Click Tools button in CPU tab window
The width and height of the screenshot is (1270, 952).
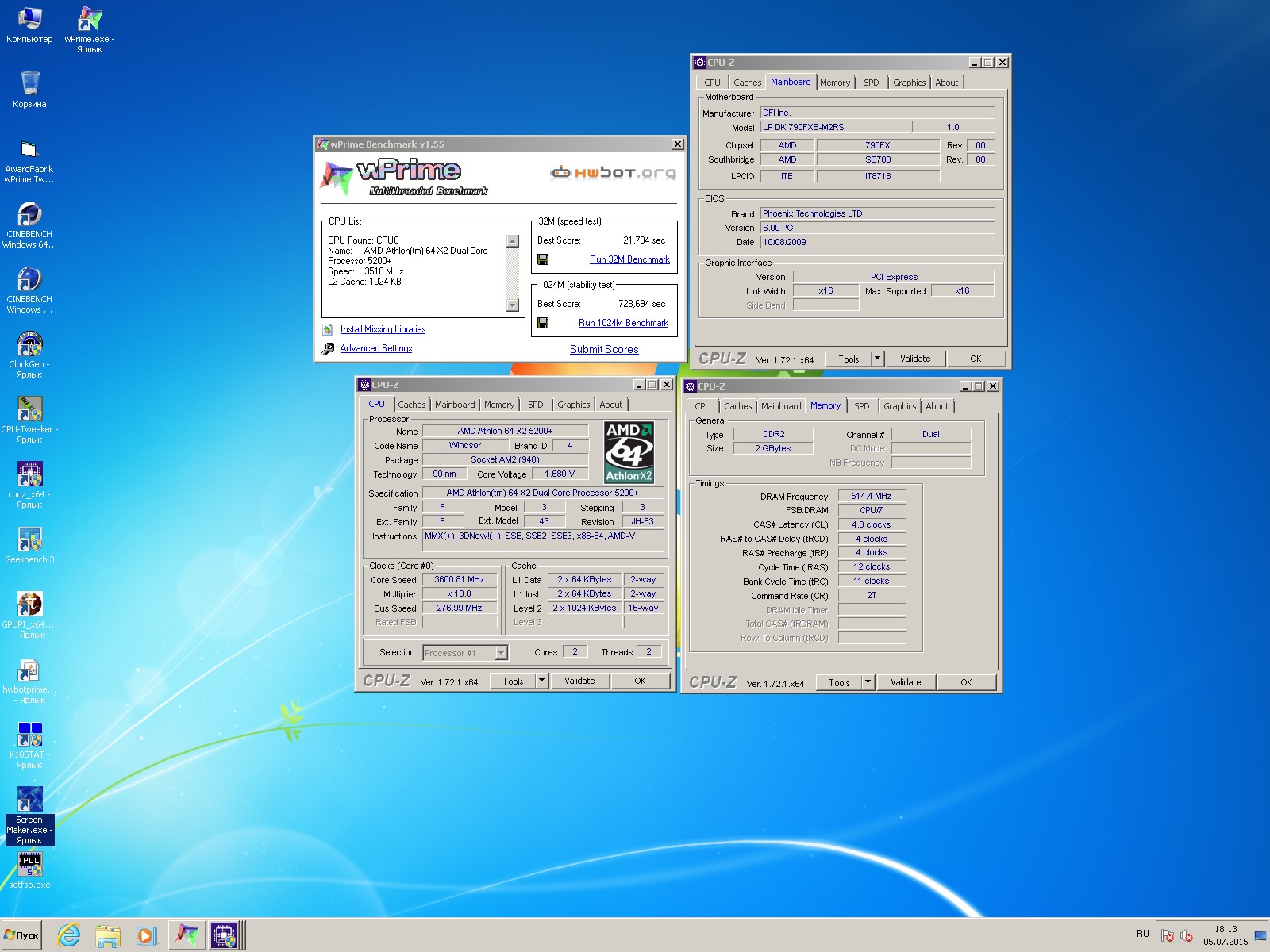[x=513, y=681]
